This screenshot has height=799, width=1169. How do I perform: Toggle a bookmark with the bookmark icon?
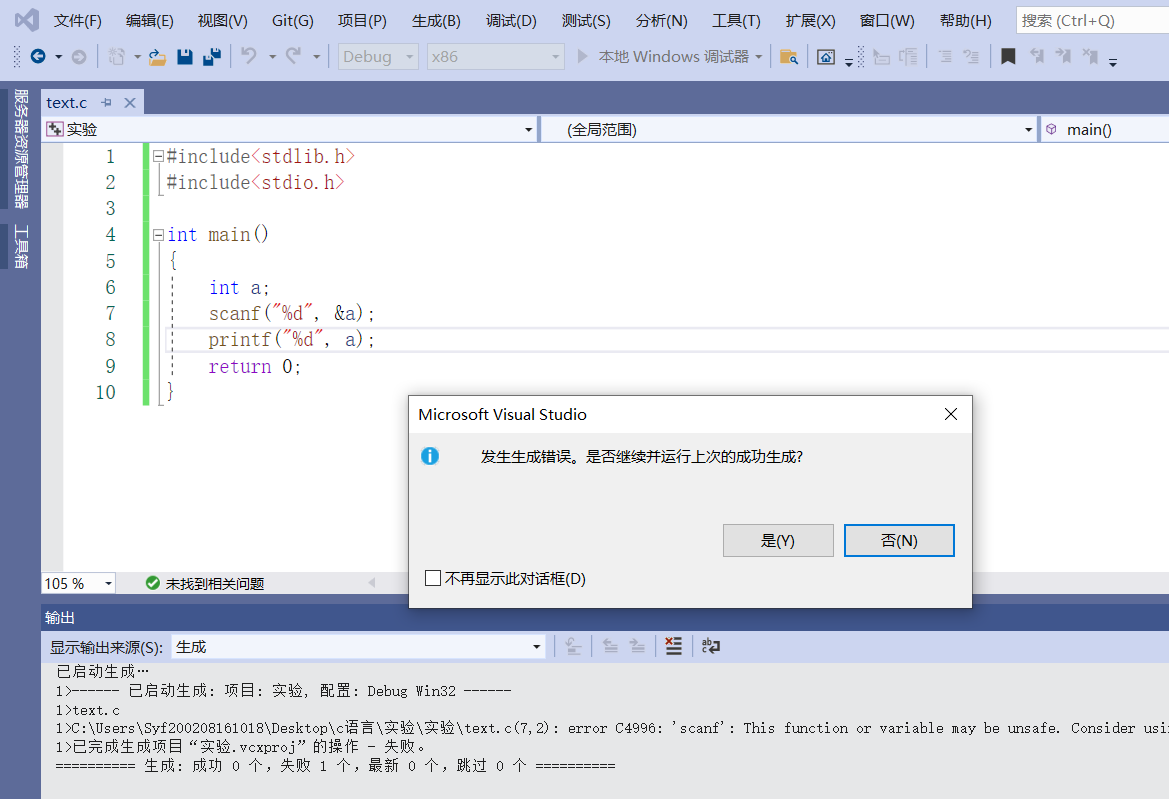(1008, 57)
